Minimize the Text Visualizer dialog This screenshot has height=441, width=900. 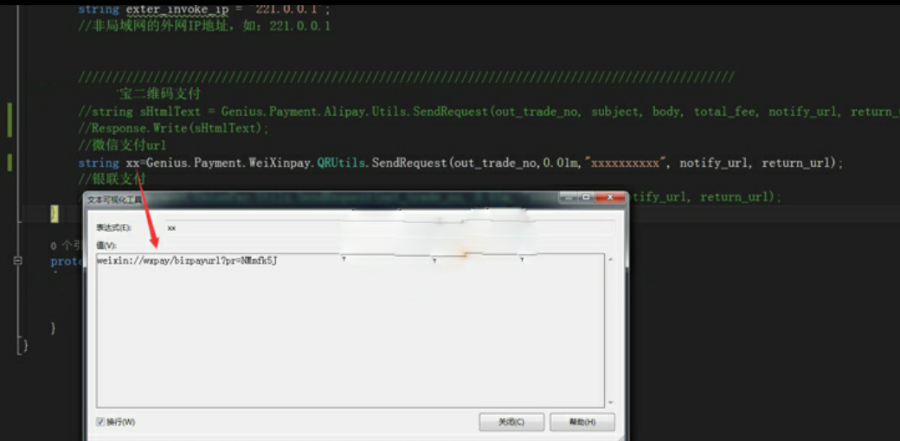(568, 198)
